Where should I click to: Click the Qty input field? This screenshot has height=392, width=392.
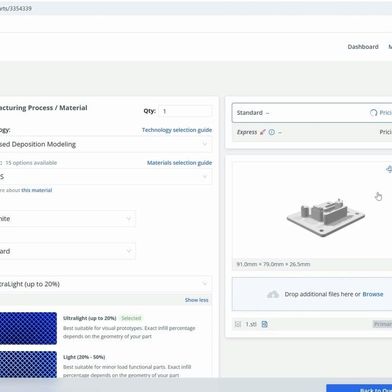pos(185,111)
